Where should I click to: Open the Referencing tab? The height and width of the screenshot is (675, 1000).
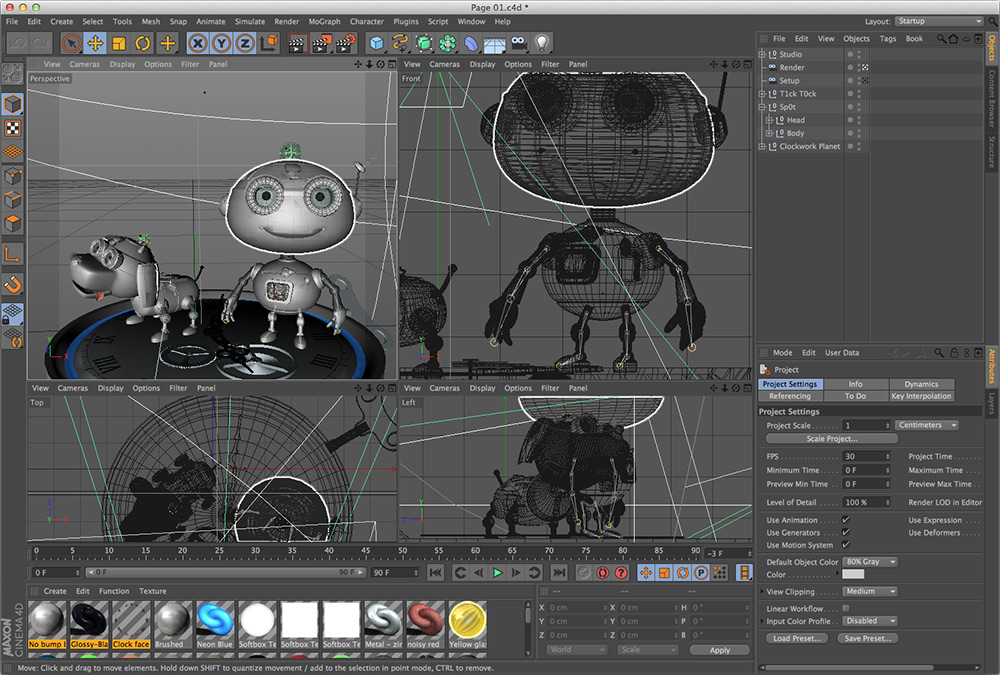(790, 396)
